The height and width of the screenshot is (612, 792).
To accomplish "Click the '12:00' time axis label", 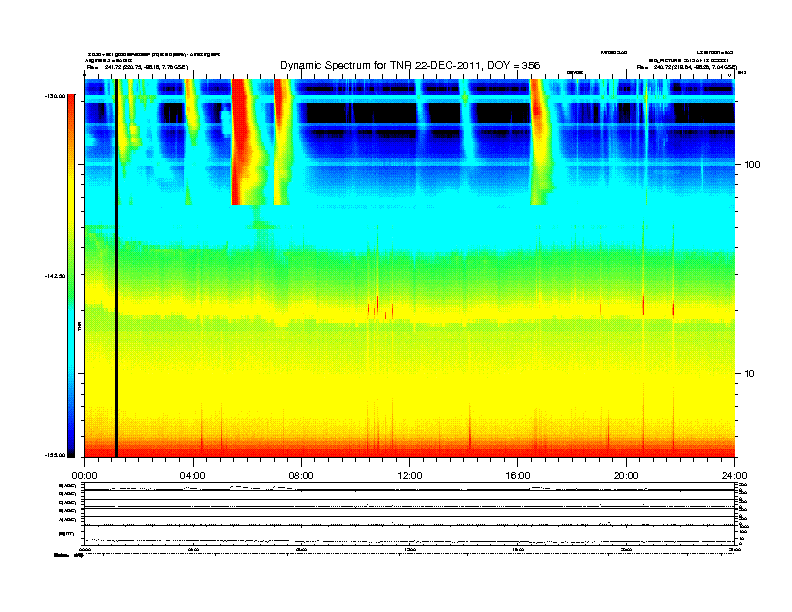I will pyautogui.click(x=410, y=476).
